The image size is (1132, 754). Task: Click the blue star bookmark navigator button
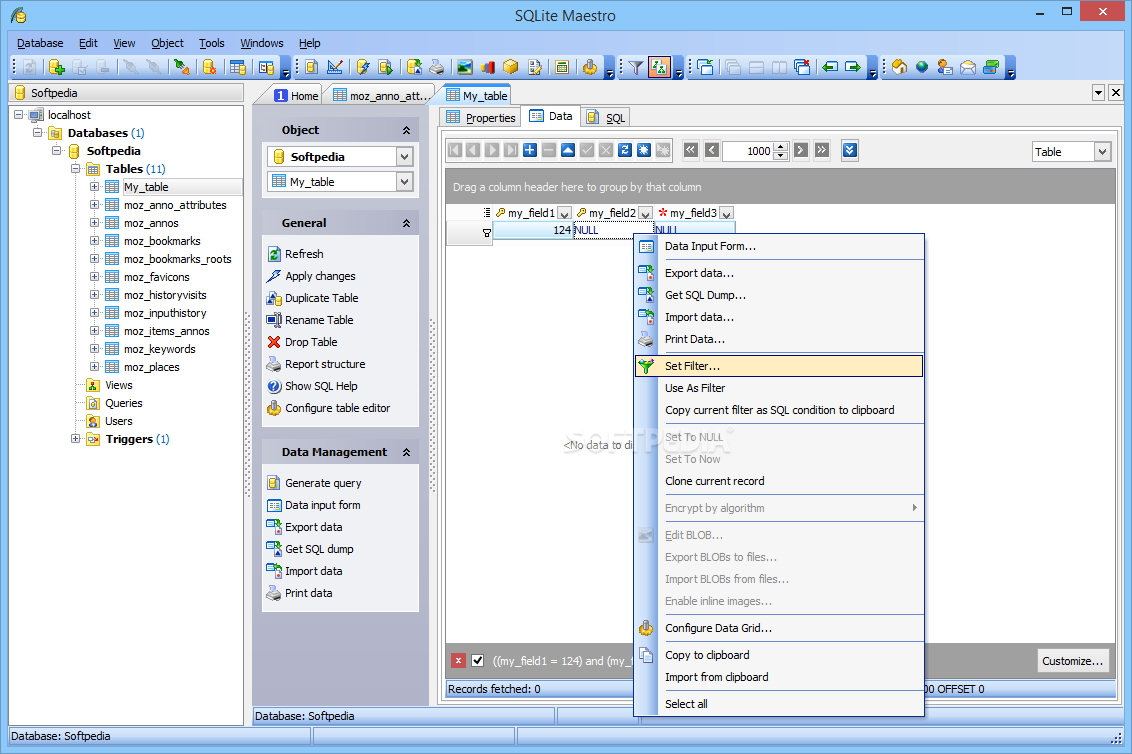(643, 150)
